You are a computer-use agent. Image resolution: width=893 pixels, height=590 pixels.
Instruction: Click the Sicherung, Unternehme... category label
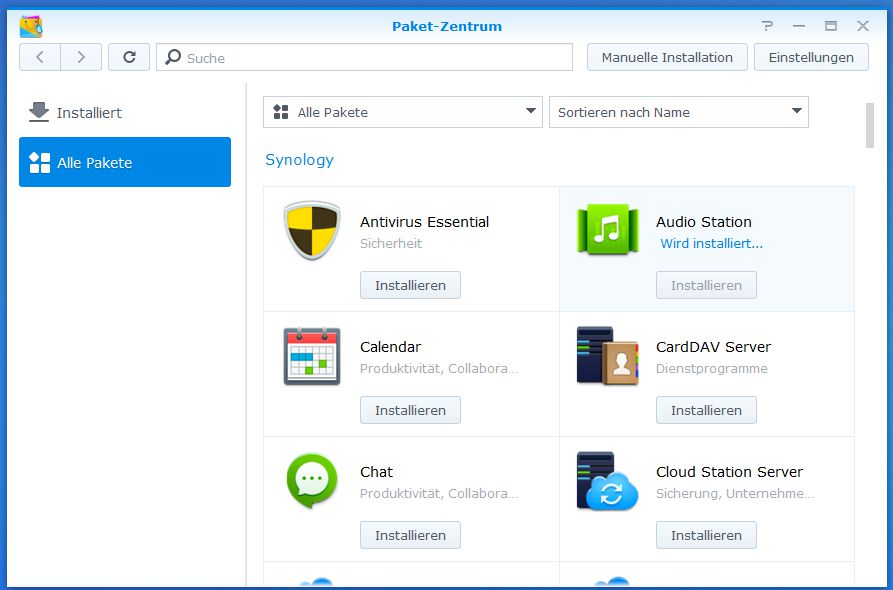tap(735, 494)
